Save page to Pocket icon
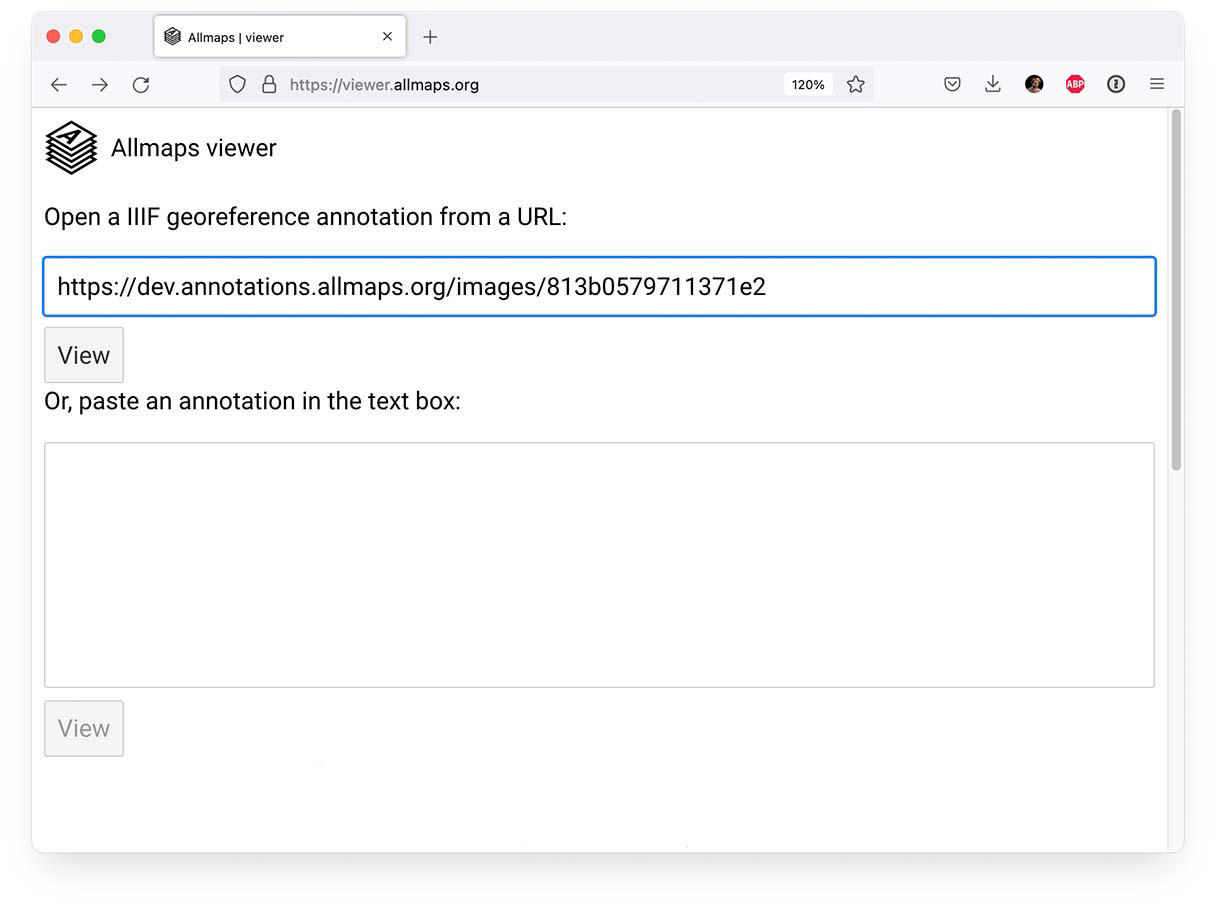The height and width of the screenshot is (904, 1216). (952, 85)
